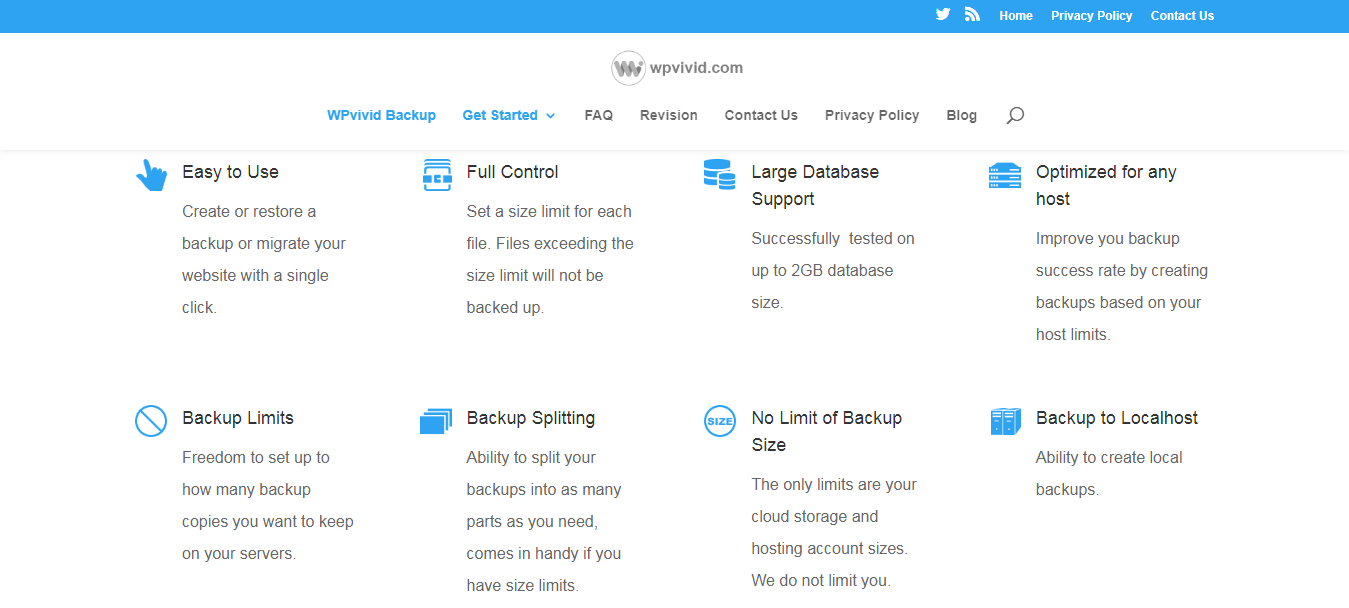Click 'Ability to split your backups' paragraph
Image resolution: width=1349 pixels, height=608 pixels.
tap(544, 521)
